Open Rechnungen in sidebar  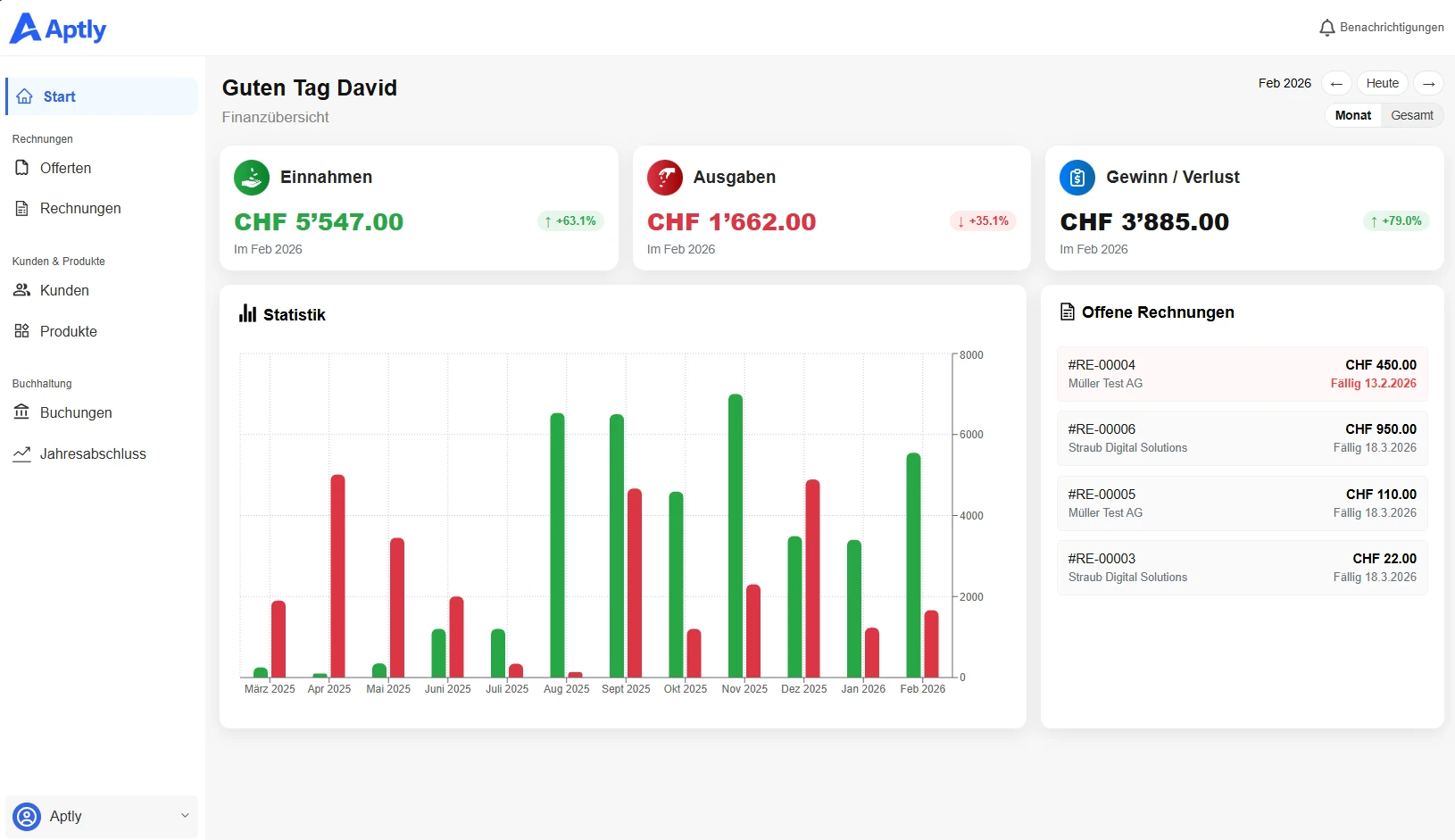click(x=102, y=208)
